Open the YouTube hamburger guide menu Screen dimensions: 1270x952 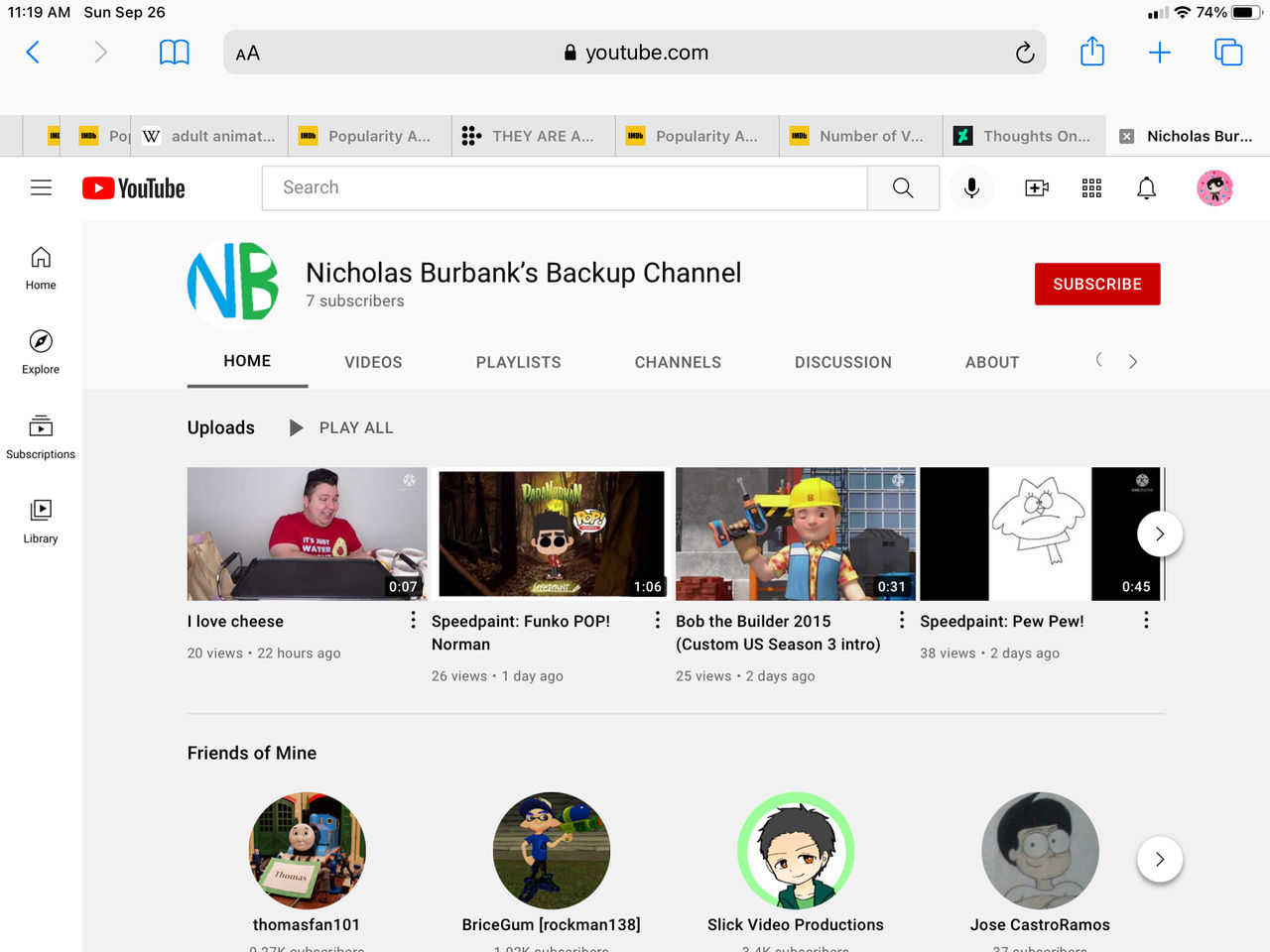[x=41, y=187]
